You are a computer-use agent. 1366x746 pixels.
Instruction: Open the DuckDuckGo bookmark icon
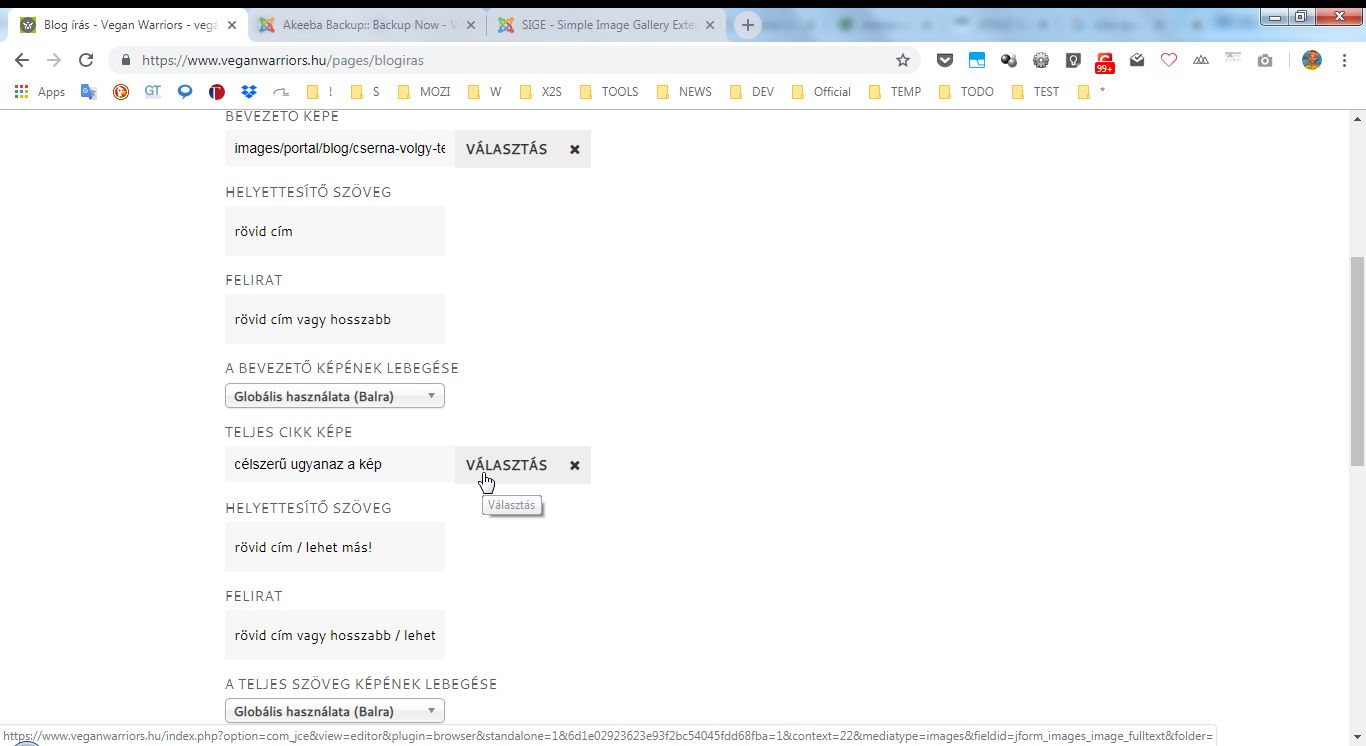click(120, 91)
